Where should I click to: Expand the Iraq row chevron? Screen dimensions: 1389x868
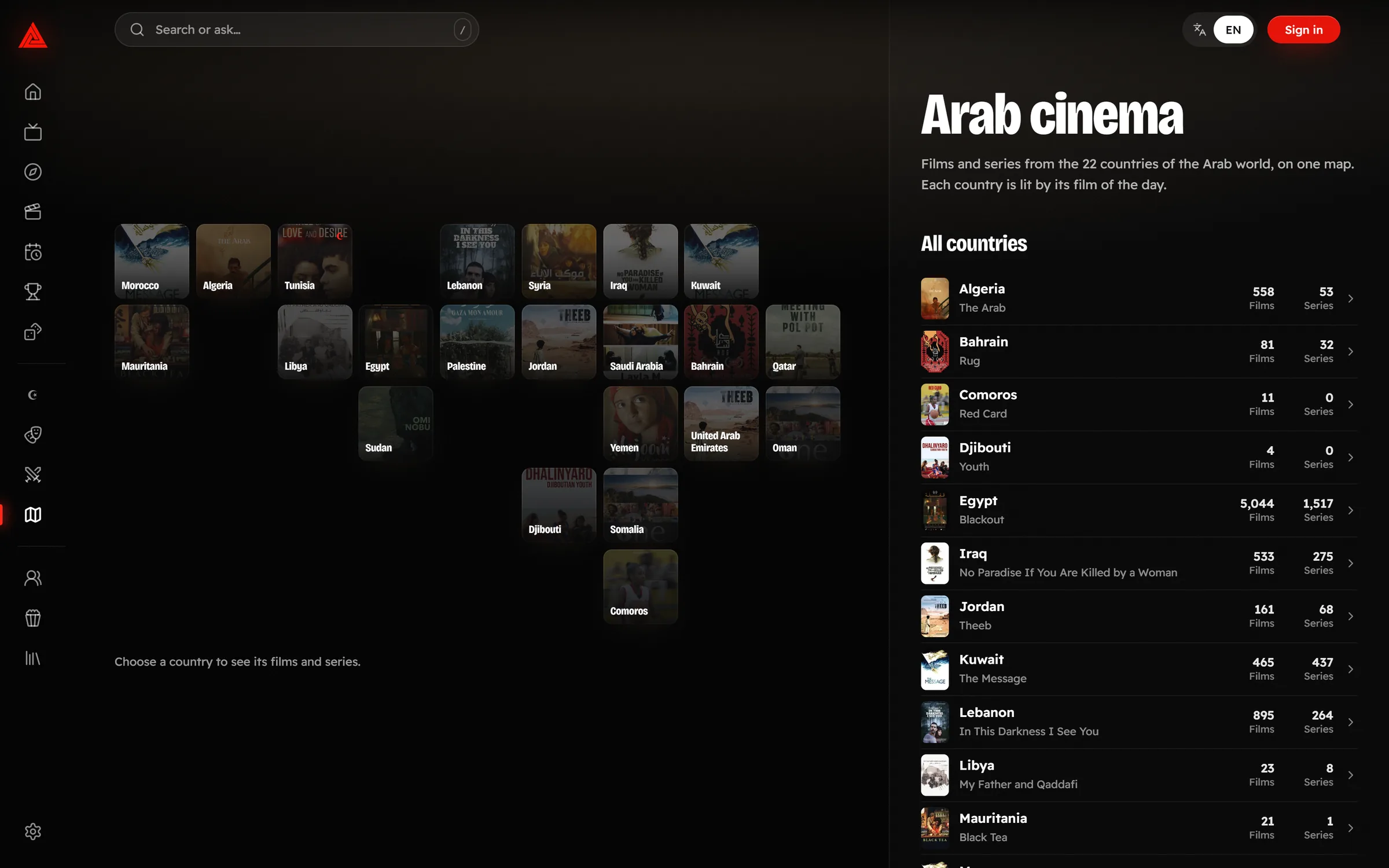tap(1350, 564)
